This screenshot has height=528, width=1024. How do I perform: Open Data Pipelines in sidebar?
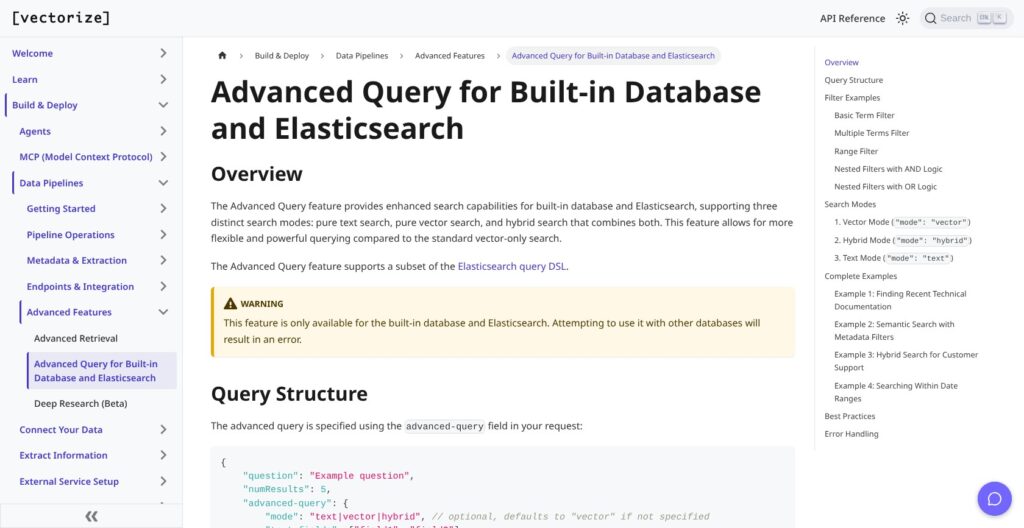(x=51, y=183)
